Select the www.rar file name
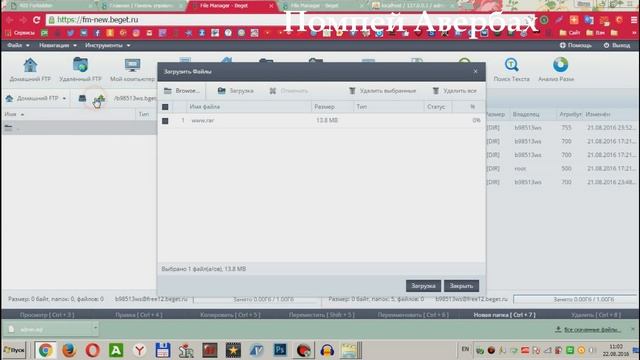 pos(203,120)
